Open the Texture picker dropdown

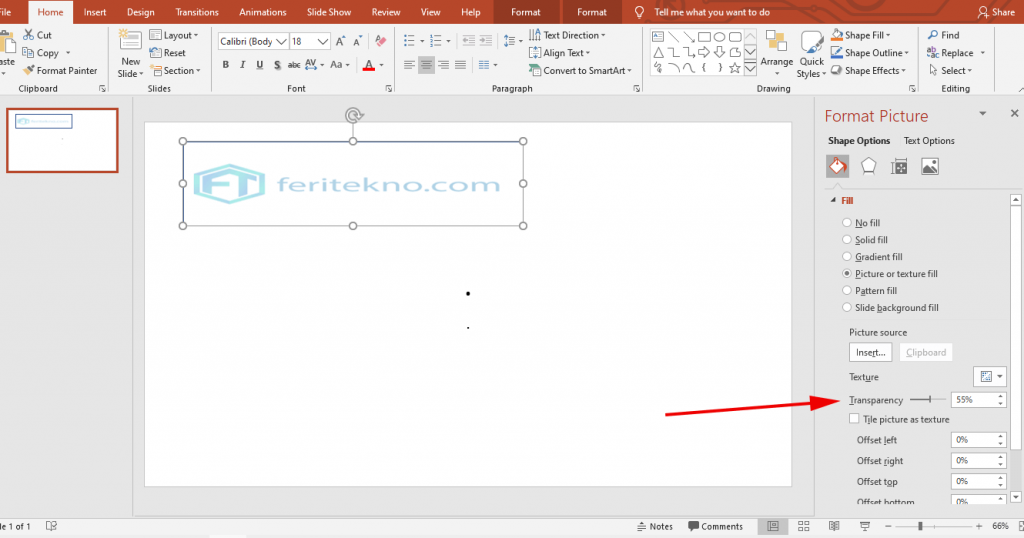pos(990,377)
